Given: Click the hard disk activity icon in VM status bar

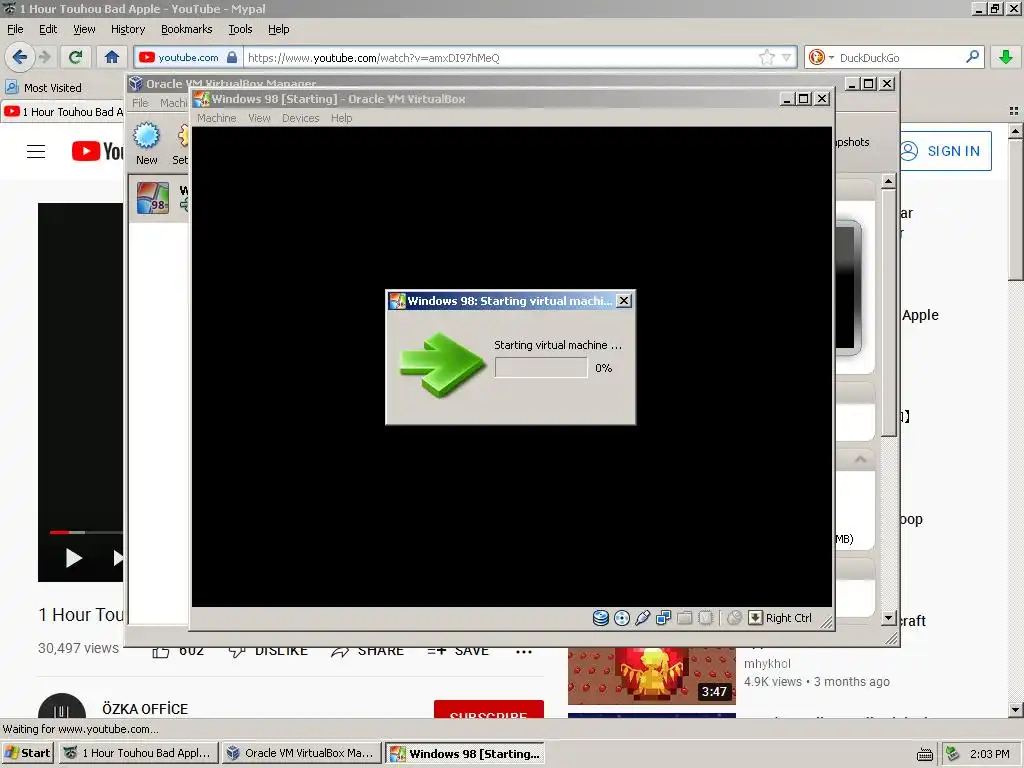Looking at the screenshot, I should click(600, 618).
